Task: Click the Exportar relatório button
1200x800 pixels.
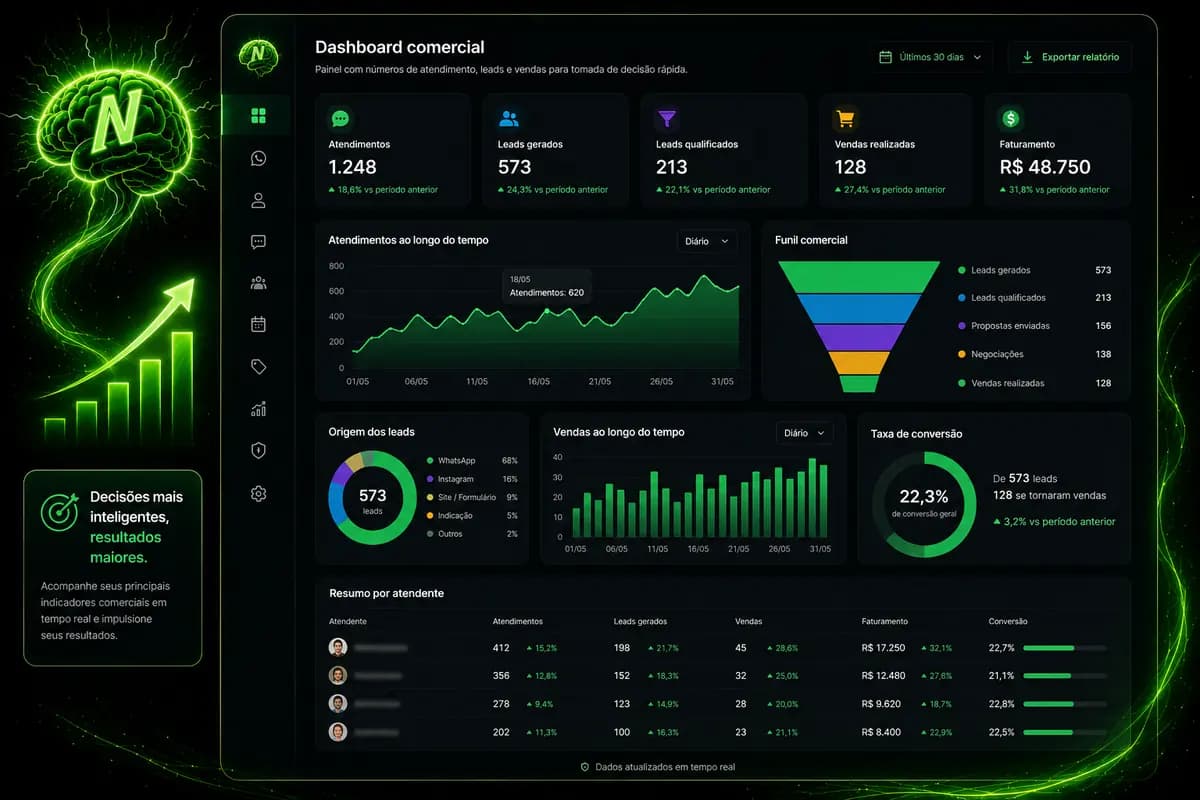Action: [1070, 57]
